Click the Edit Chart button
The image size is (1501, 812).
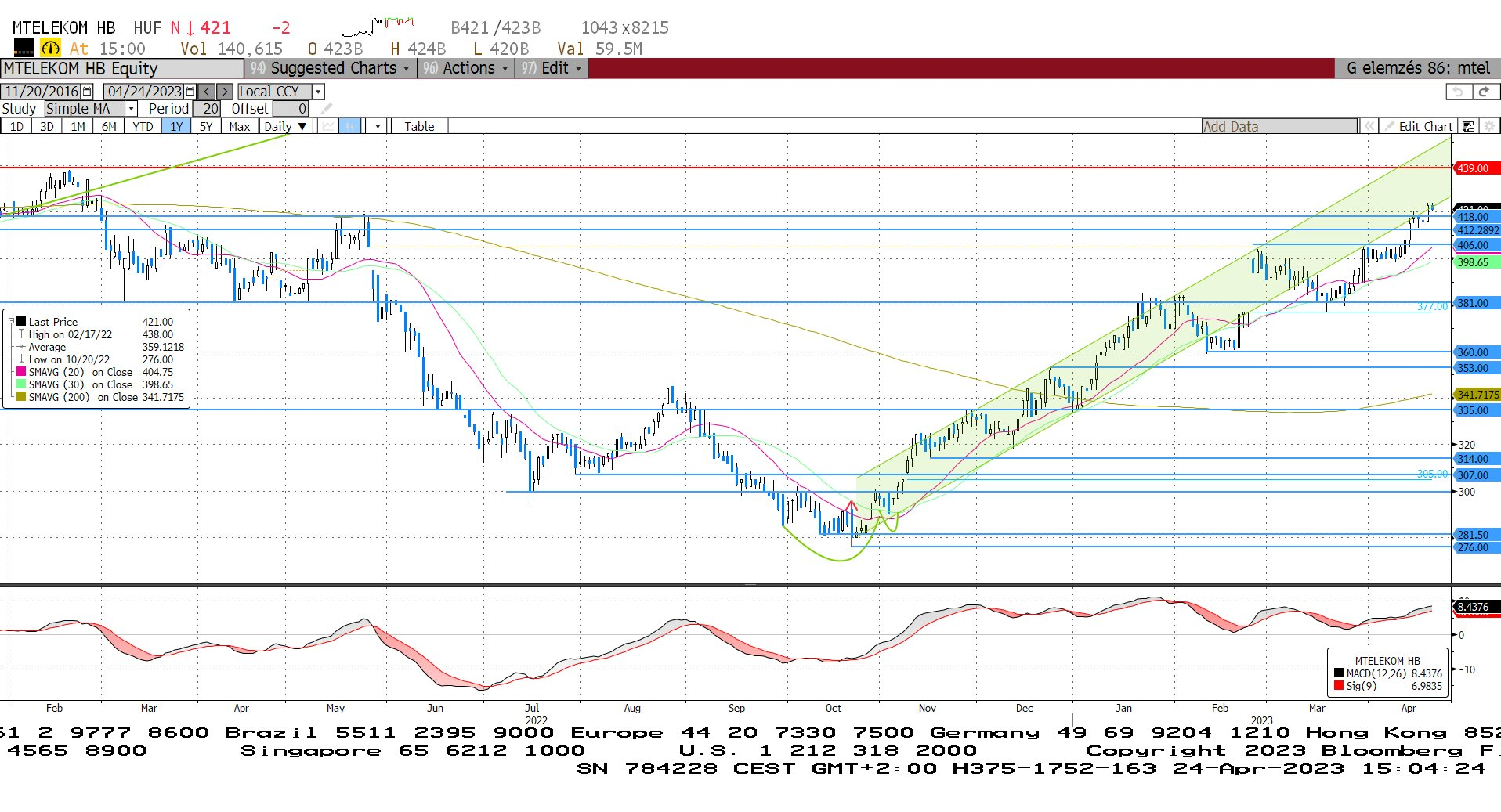point(1418,126)
